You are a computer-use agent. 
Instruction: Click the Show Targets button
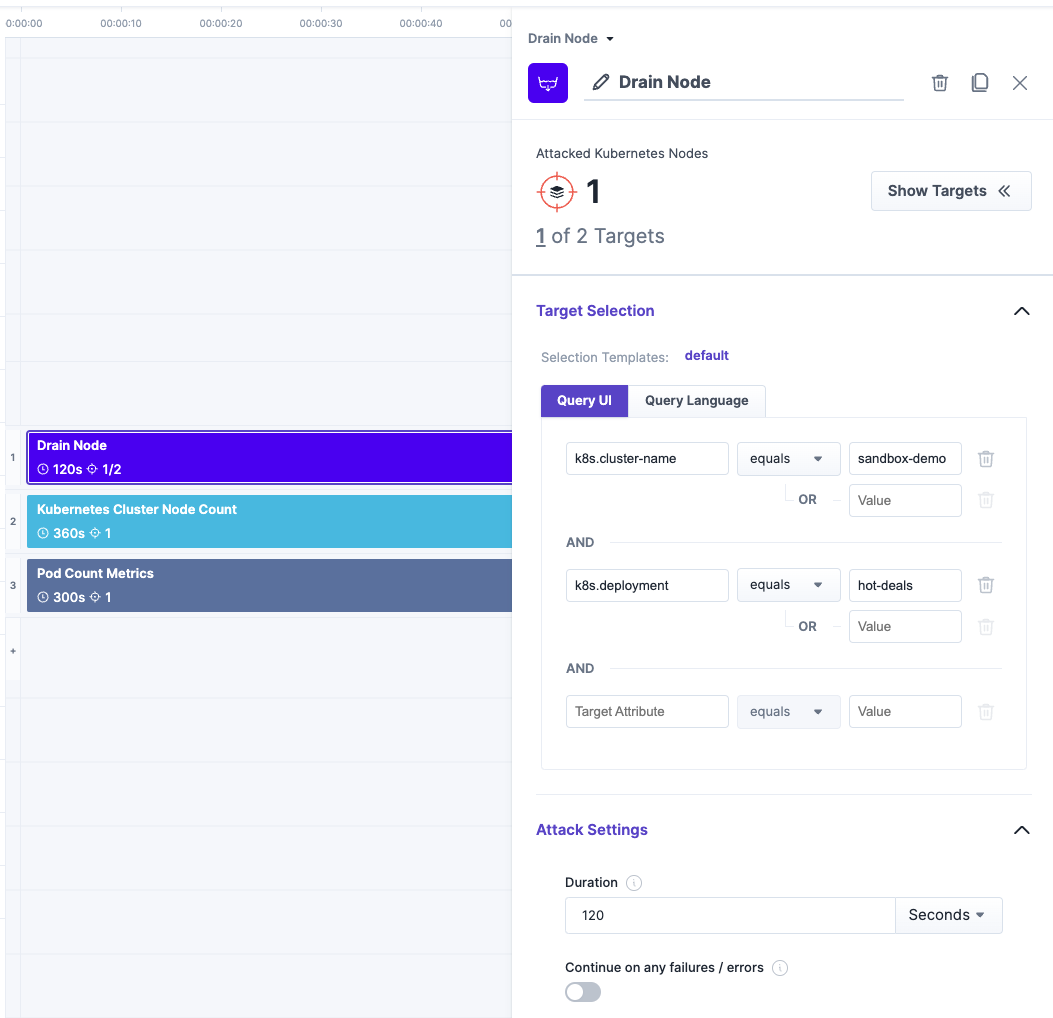(x=951, y=191)
